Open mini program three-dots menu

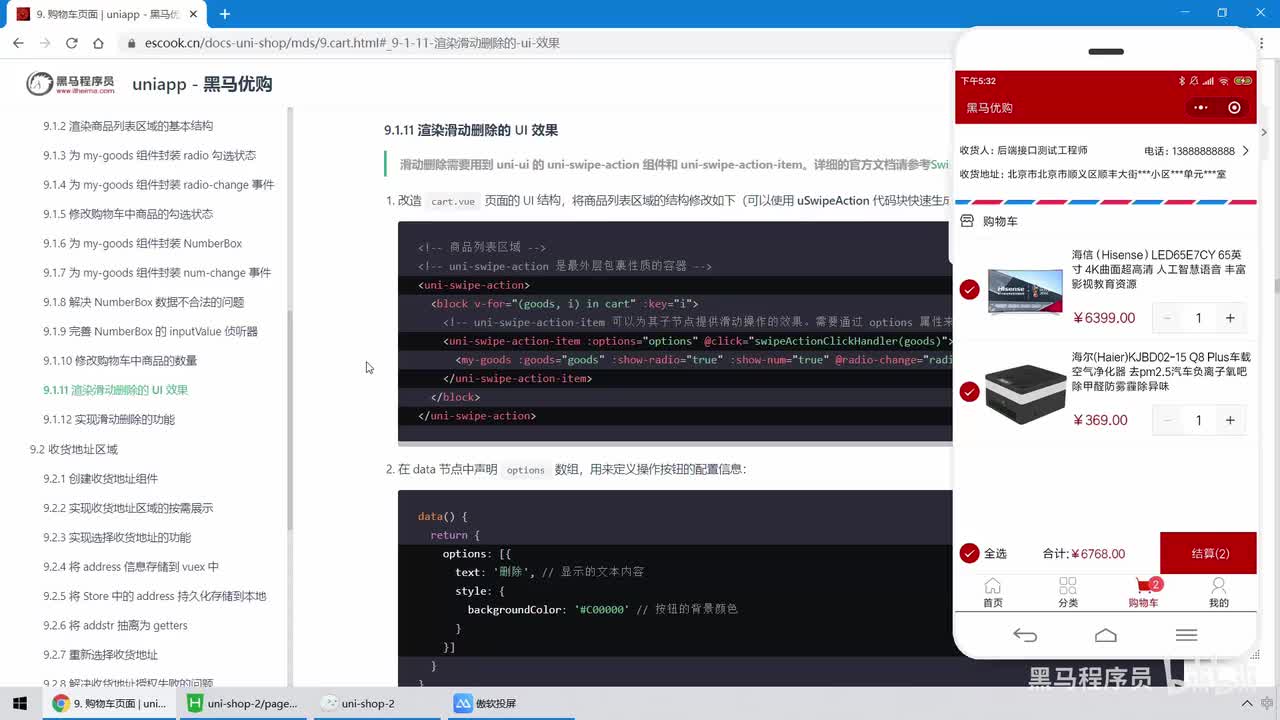[1201, 108]
